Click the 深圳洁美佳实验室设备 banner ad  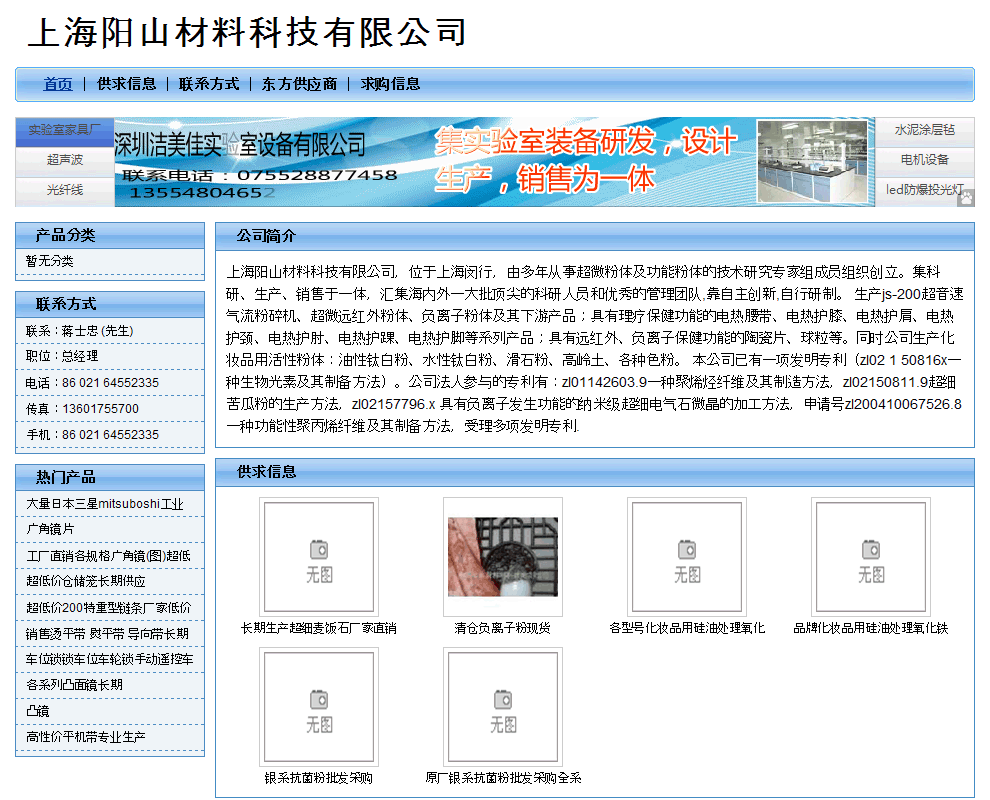point(495,162)
